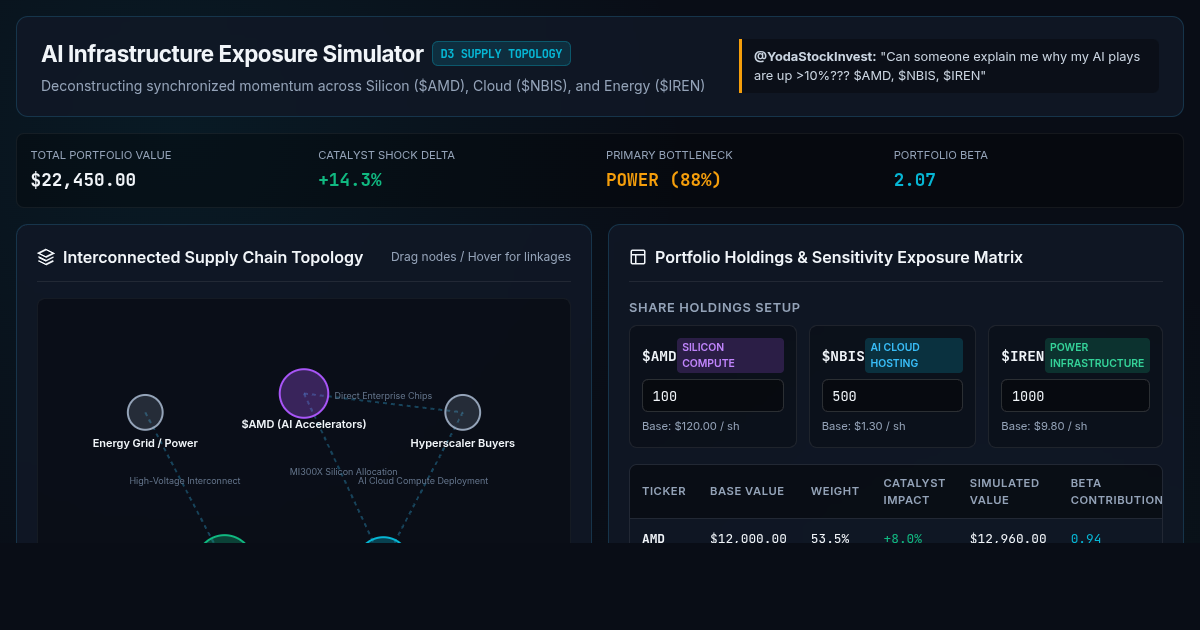Click the total portfolio value $22,450.00
Screen dimensions: 1200x630
[x=83, y=180]
